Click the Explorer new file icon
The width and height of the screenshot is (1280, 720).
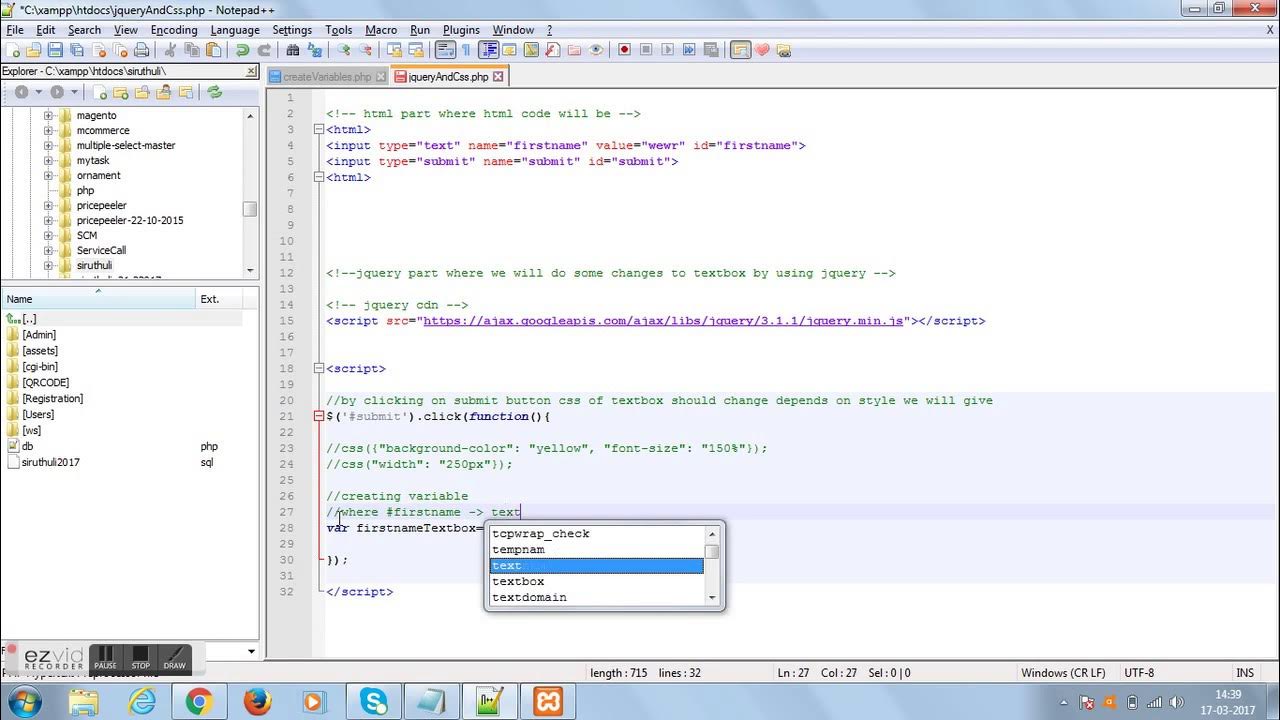click(x=100, y=92)
